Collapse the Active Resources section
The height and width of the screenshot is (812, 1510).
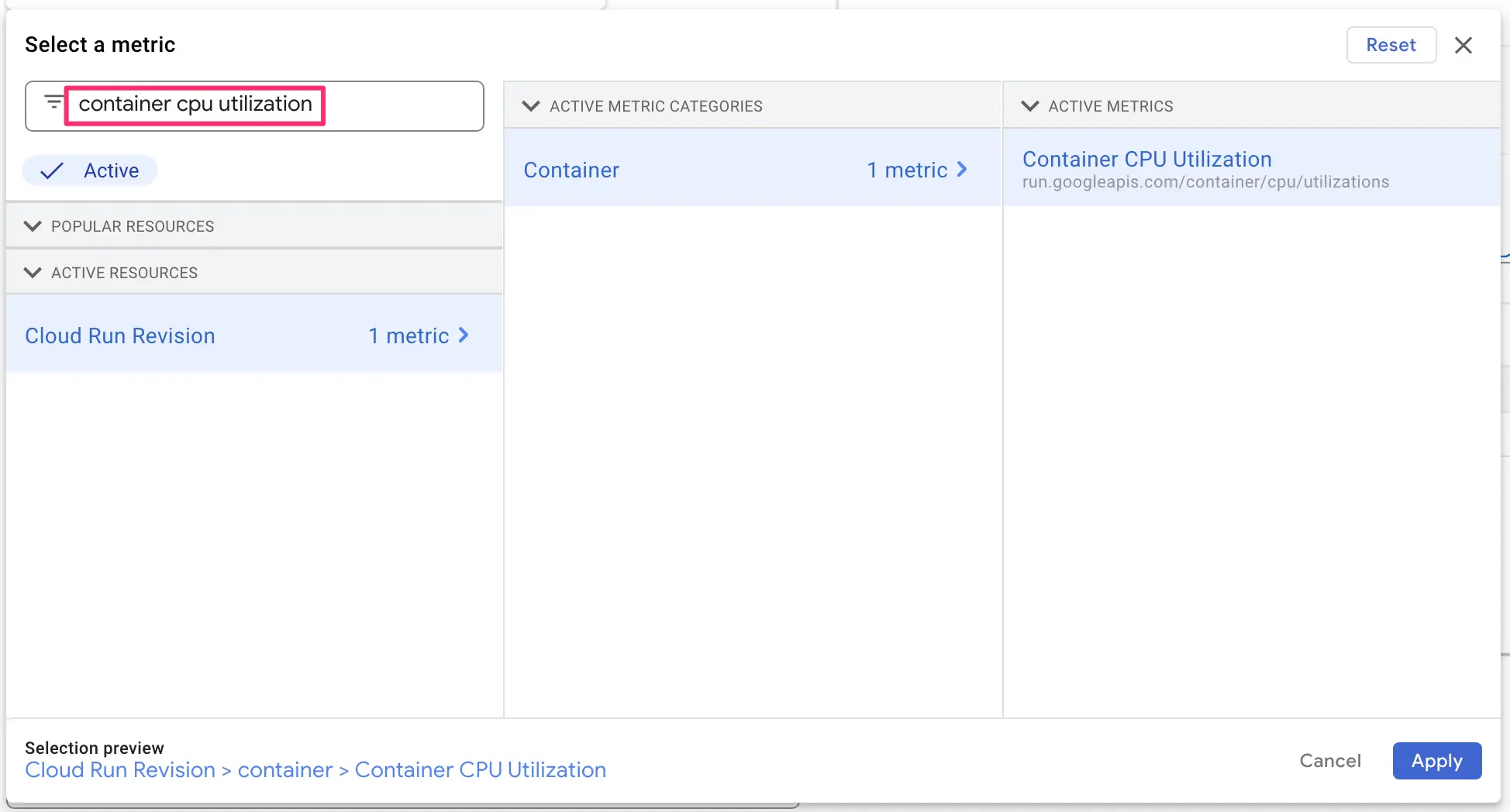click(x=33, y=273)
